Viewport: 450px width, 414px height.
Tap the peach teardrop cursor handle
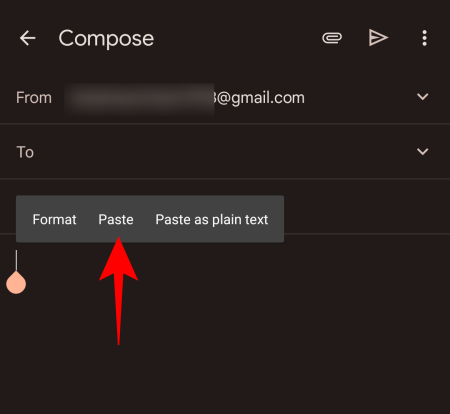16,282
